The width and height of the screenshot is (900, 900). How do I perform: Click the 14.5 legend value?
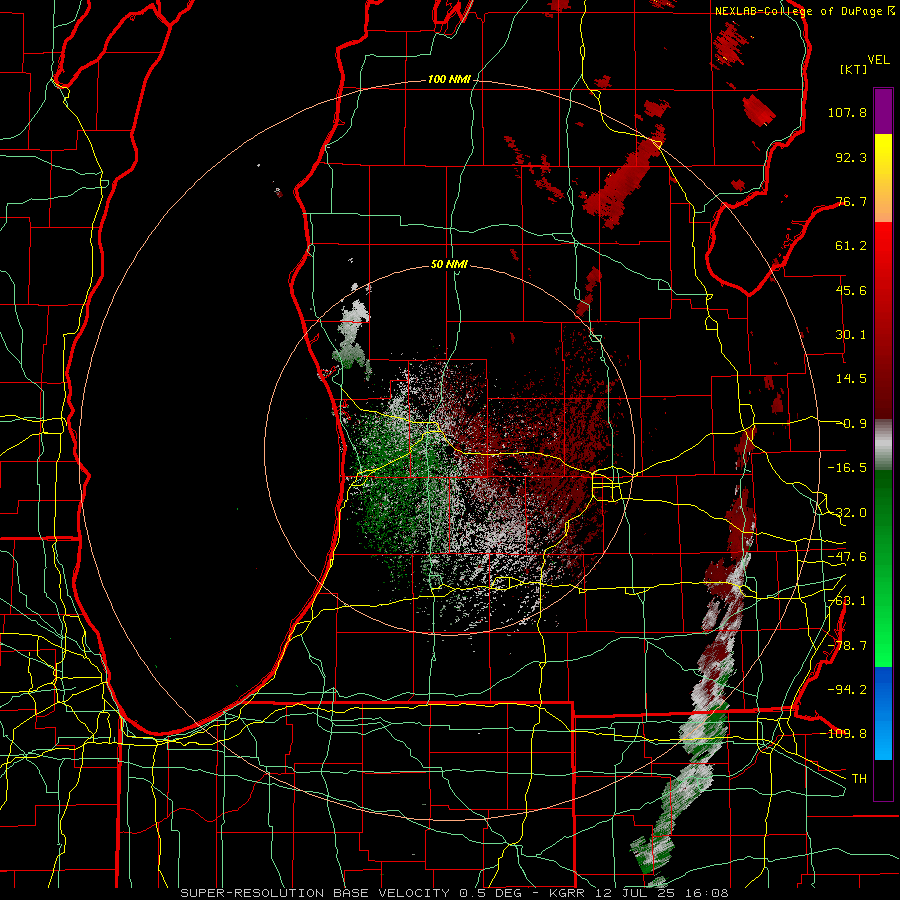tap(851, 379)
